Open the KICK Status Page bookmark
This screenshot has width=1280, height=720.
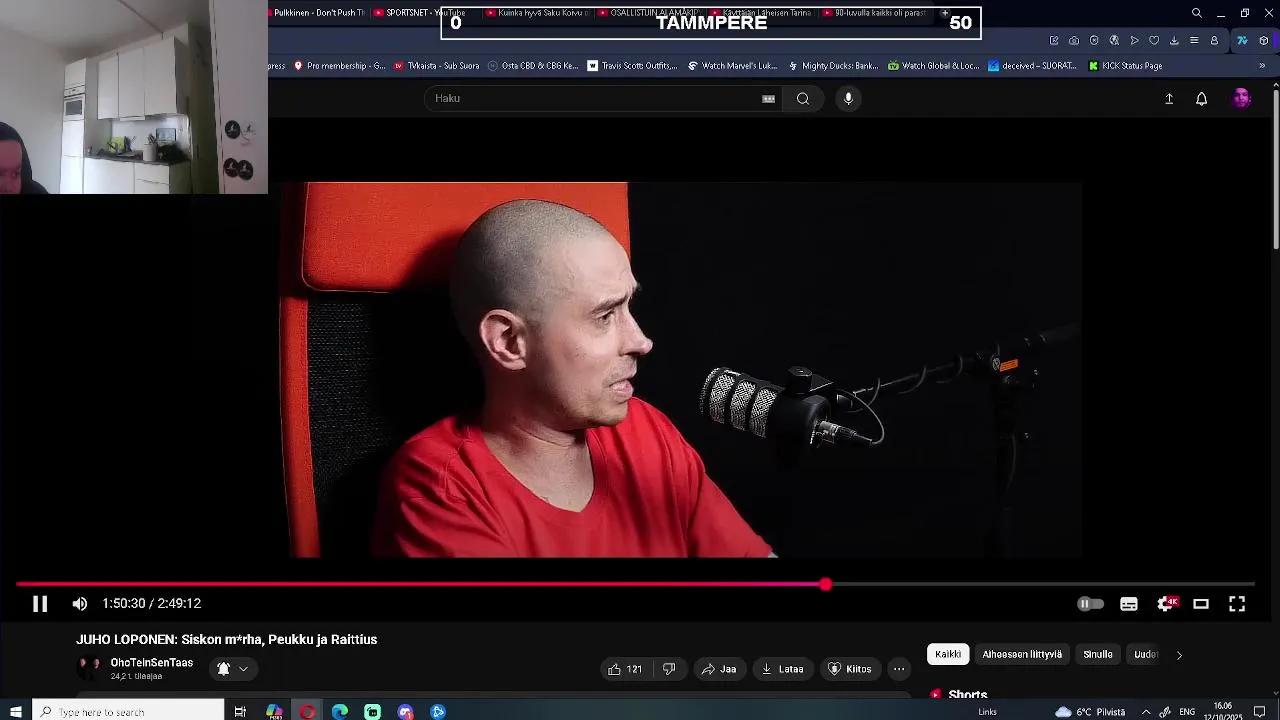pos(1125,66)
